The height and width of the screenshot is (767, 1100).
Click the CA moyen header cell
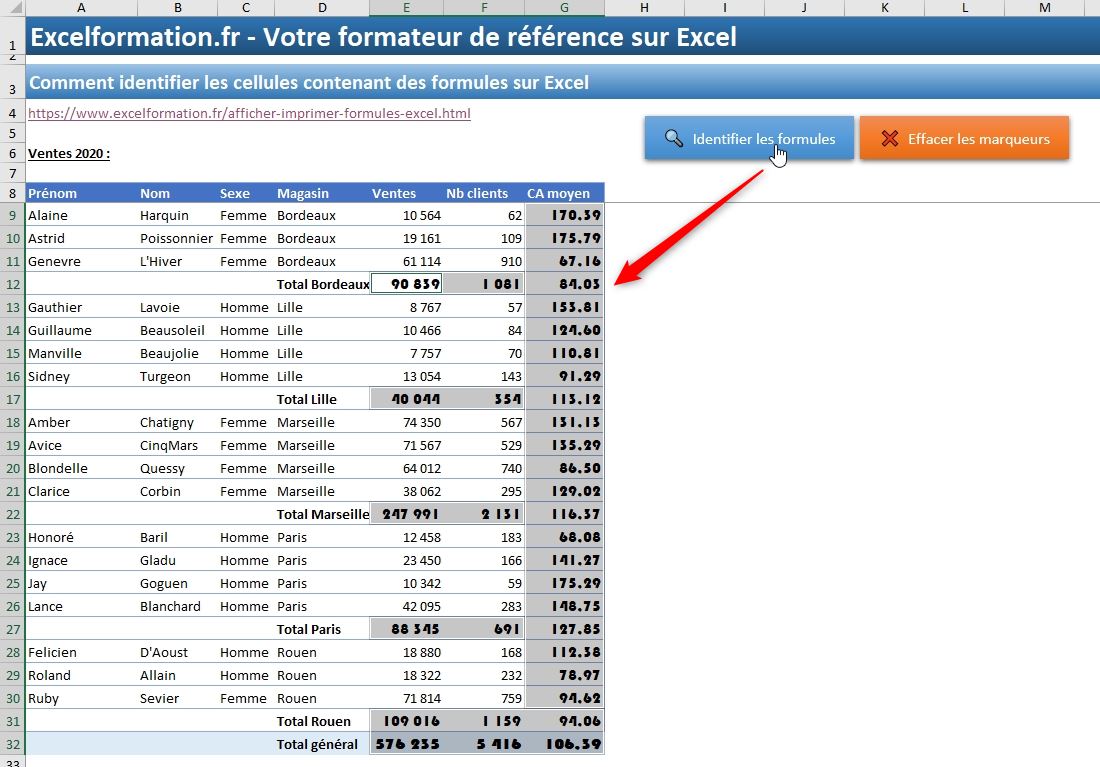(x=560, y=193)
